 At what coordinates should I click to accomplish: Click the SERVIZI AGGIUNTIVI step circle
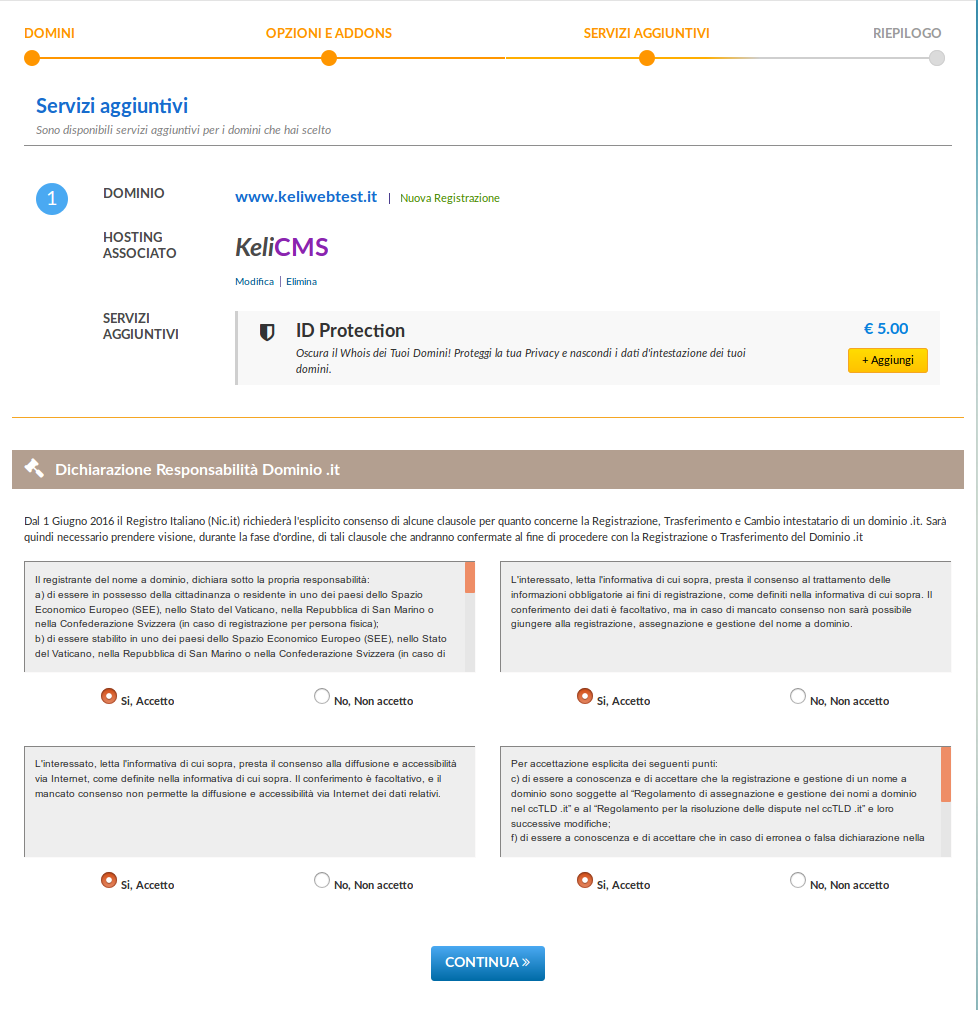(x=647, y=59)
